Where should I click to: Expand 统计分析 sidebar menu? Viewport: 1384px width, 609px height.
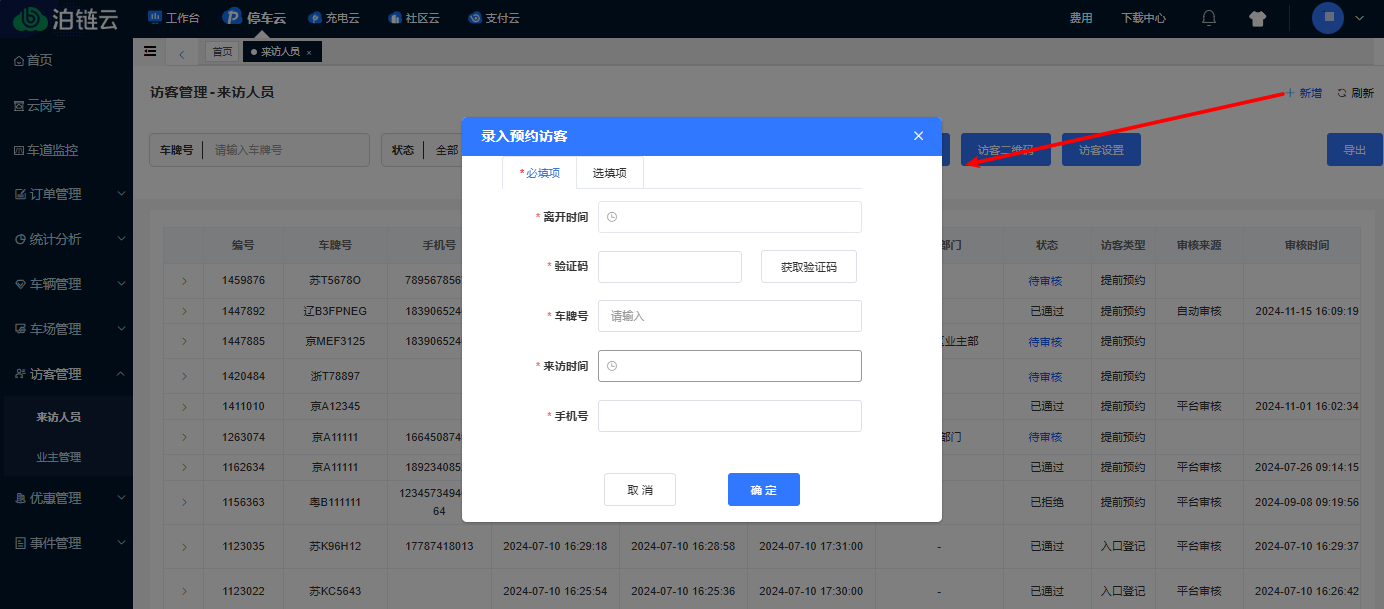tap(66, 239)
